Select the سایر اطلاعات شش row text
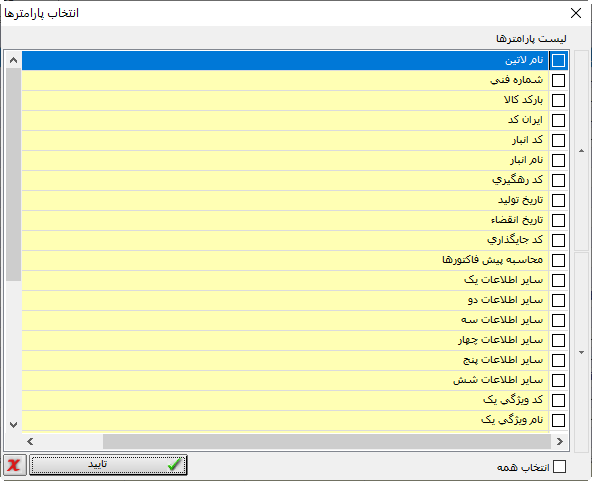592x481 pixels. tap(498, 380)
